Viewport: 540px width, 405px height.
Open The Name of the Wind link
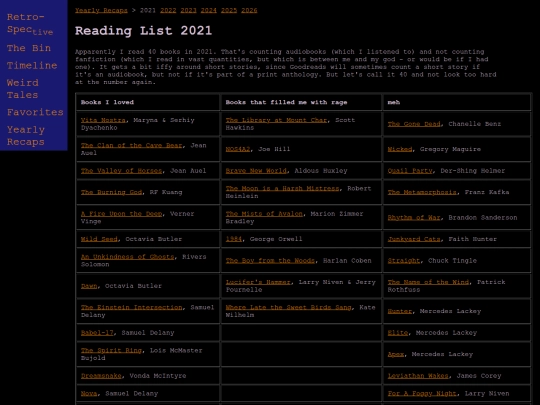428,282
